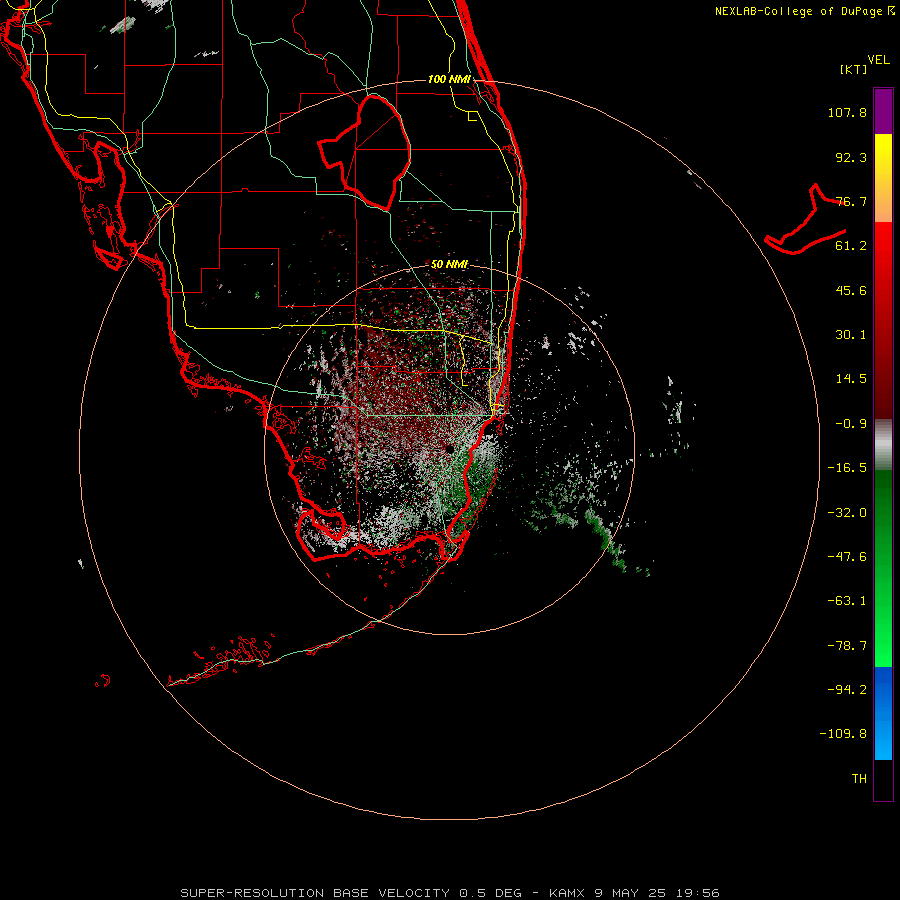This screenshot has width=900, height=900.
Task: Click the -63.1 velocity scale value
Action: [847, 601]
